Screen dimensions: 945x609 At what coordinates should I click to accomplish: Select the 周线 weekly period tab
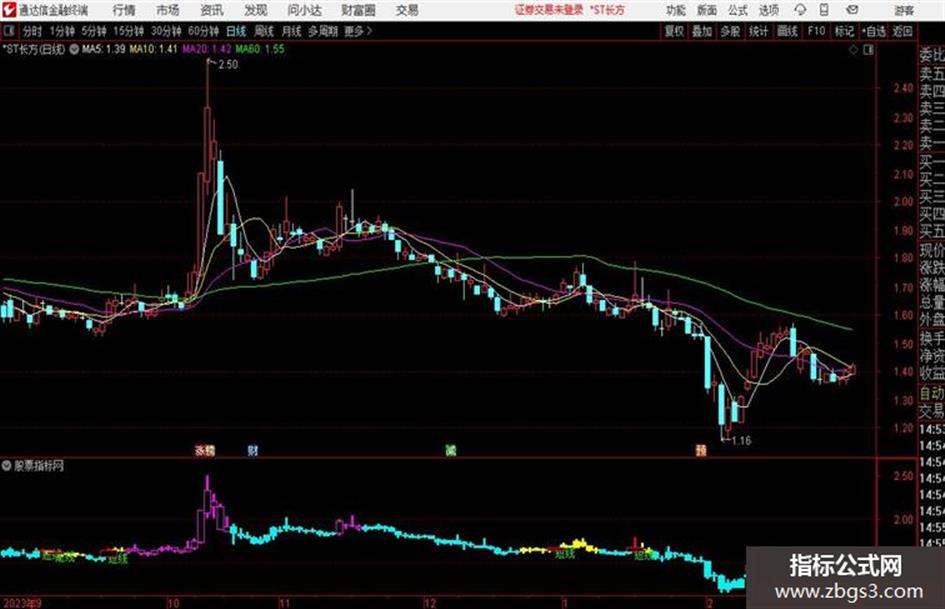coord(264,31)
